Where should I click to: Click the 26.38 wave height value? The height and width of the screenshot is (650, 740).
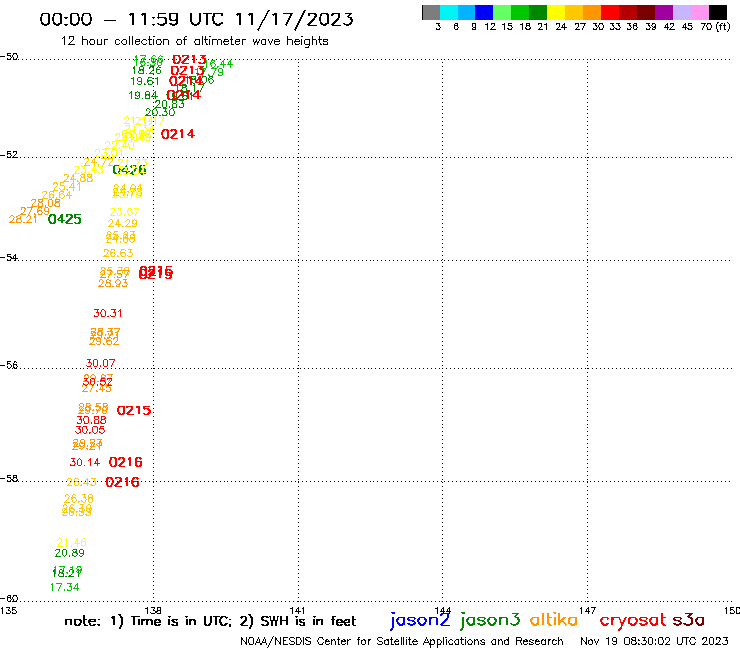point(79,498)
